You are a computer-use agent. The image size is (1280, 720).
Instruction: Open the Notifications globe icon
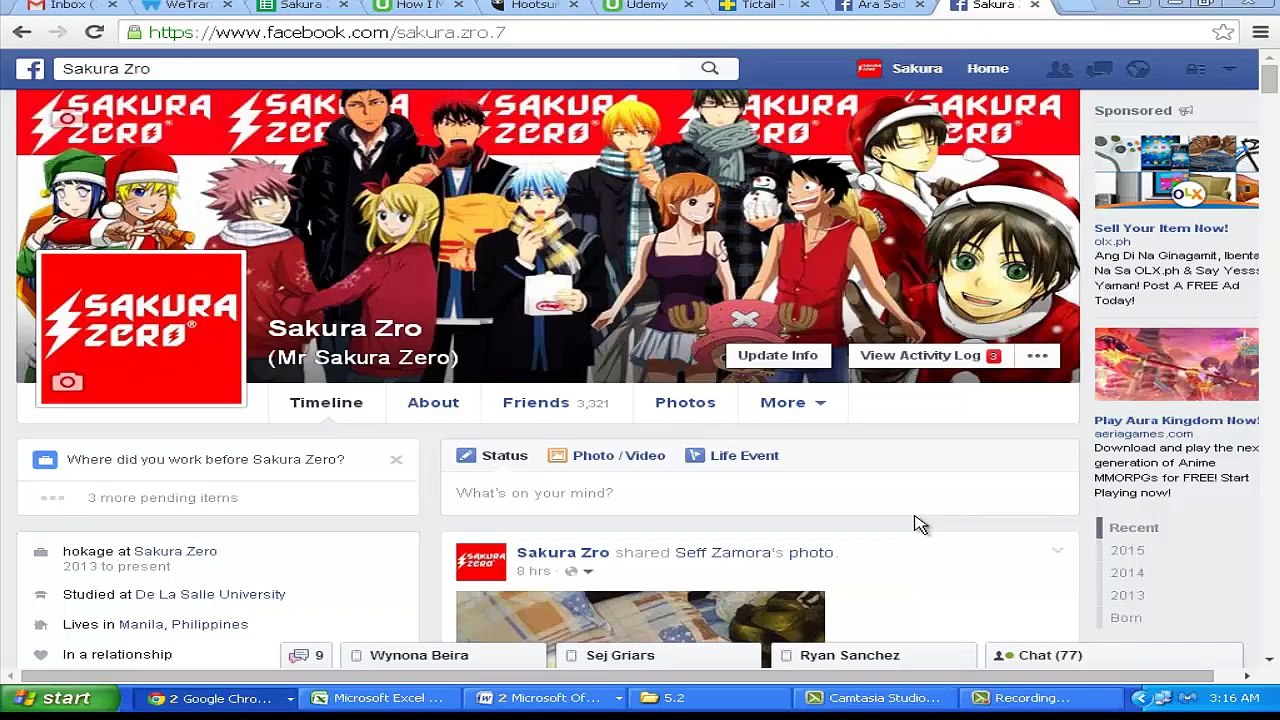click(1138, 69)
